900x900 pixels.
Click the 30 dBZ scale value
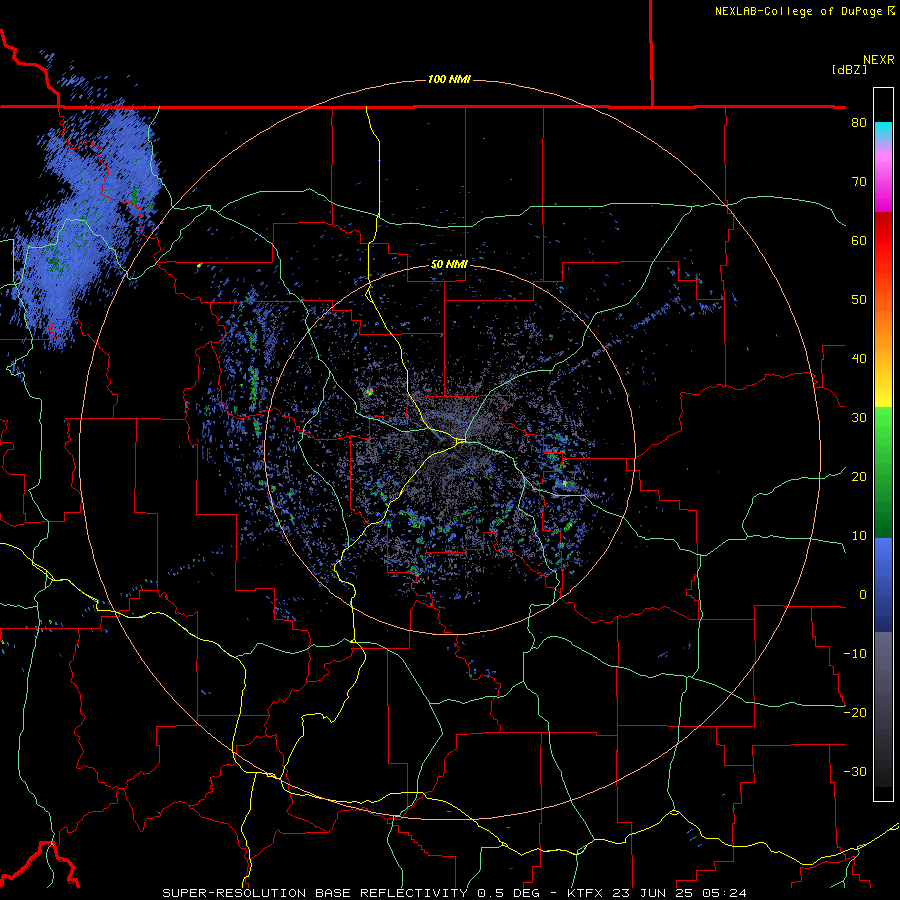point(859,418)
